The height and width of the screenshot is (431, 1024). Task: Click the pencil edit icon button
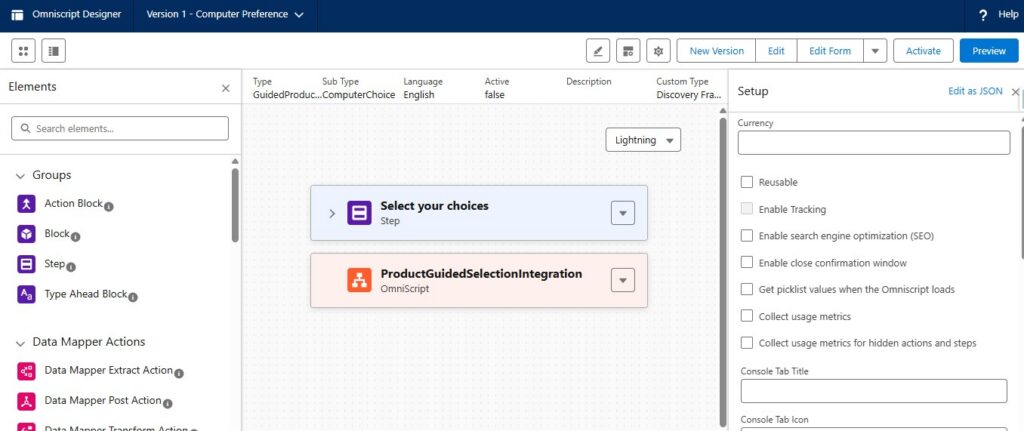pyautogui.click(x=598, y=51)
